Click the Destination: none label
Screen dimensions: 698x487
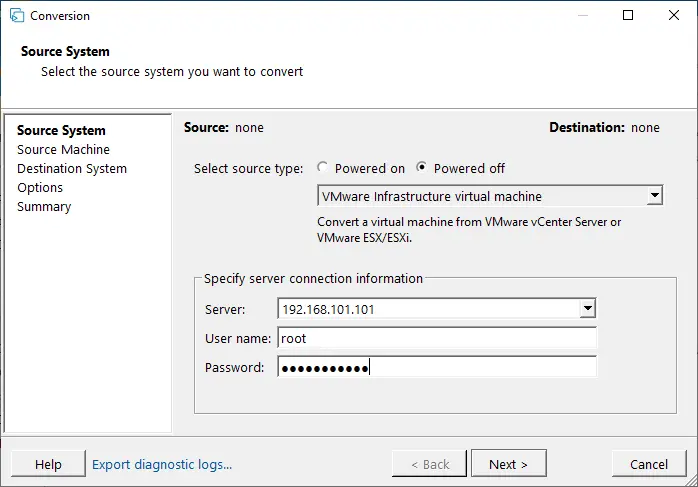(x=605, y=128)
